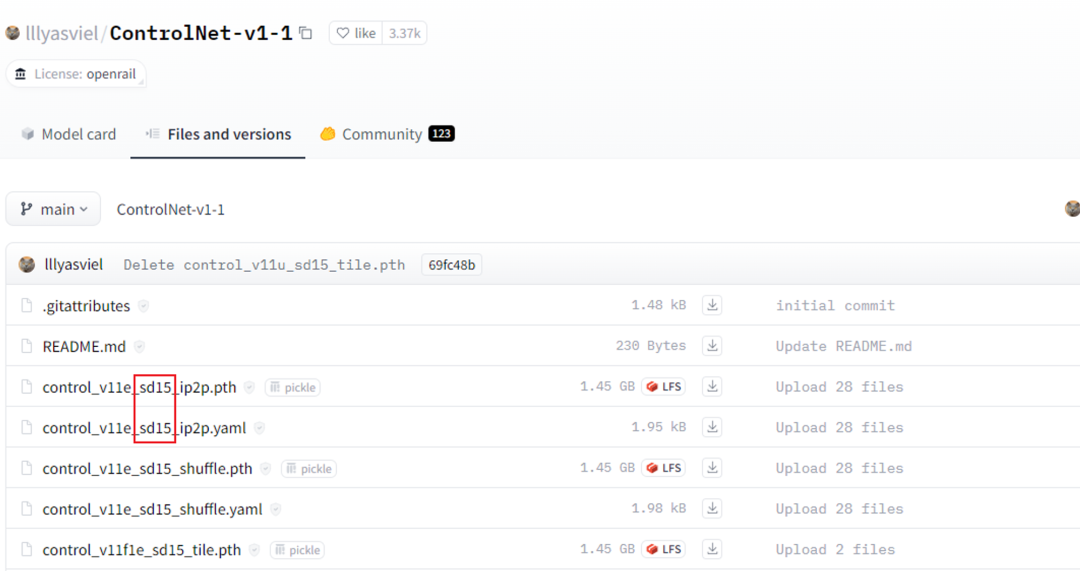Open control_v11e_sd15_shuffle.yaml file
Screen dimensions: 1080x571
point(152,509)
